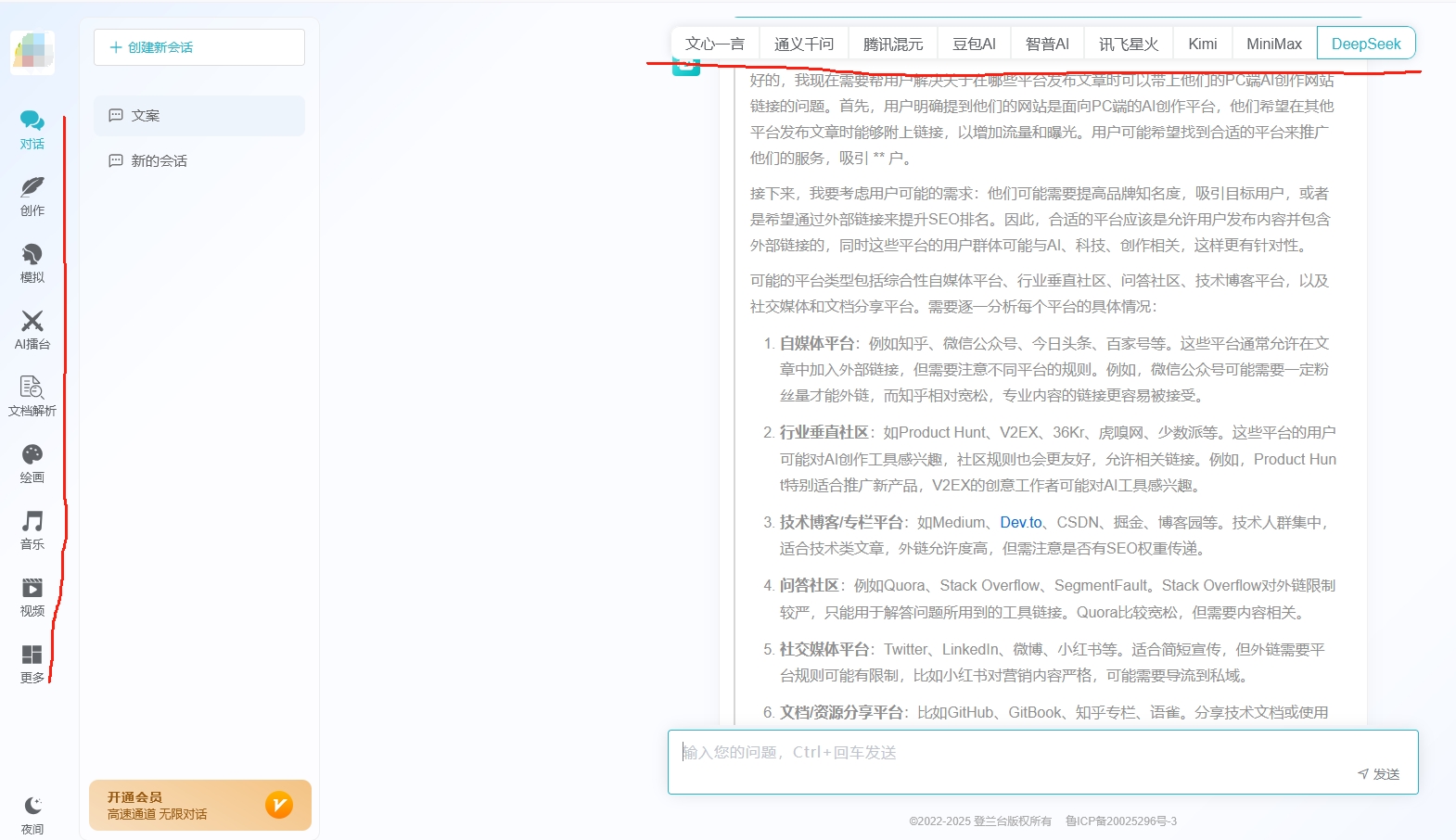Open the 鲁ICP备20025296号-3 footer link
Screen dimensions: 1456x840
[1121, 821]
